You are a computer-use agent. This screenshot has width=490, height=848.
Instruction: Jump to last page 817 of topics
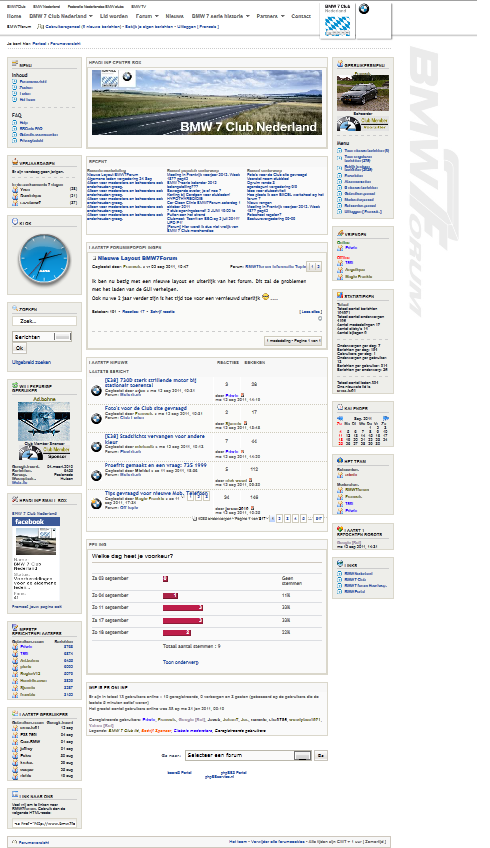[319, 519]
